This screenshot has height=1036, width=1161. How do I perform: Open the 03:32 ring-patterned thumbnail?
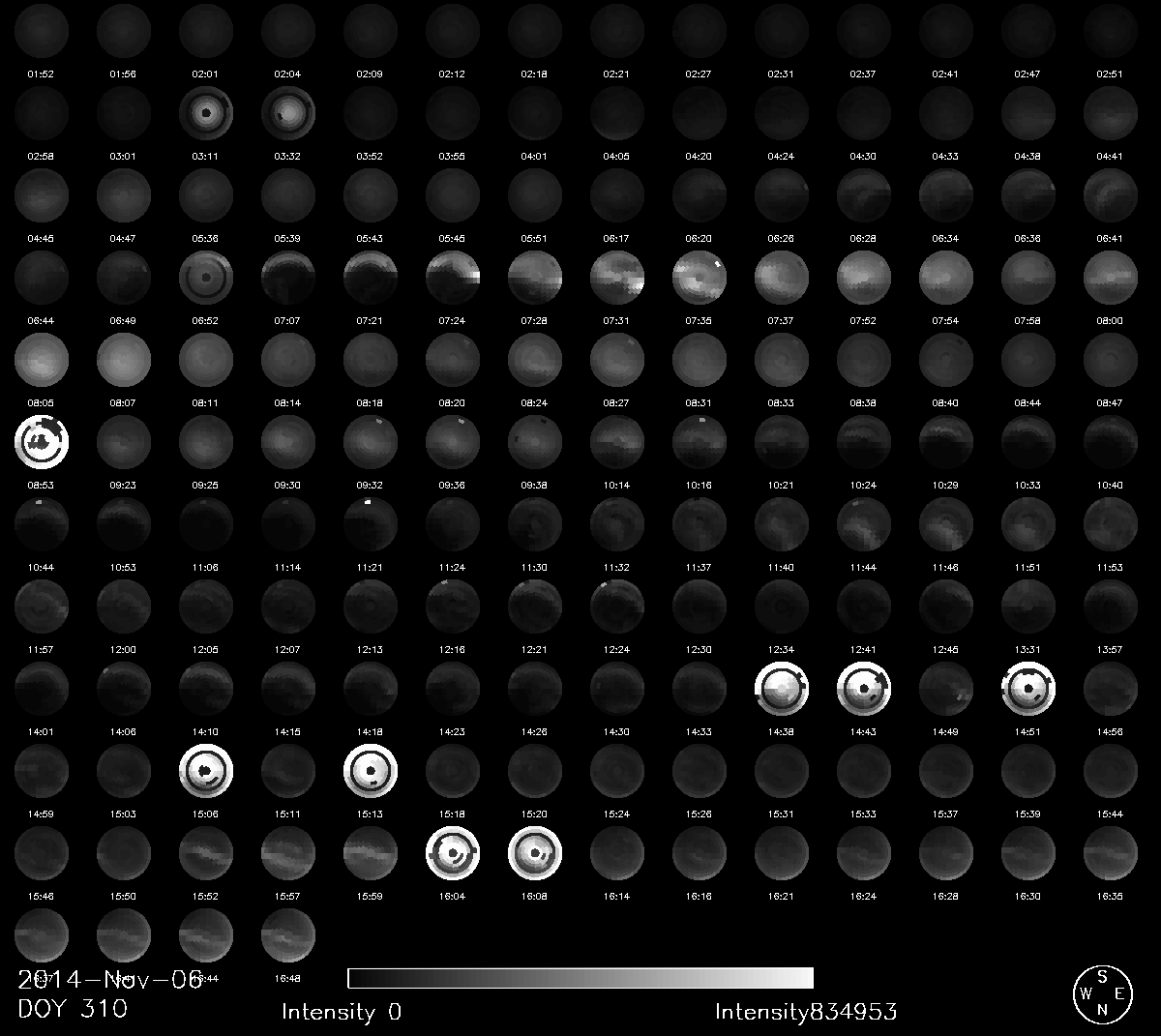287,113
